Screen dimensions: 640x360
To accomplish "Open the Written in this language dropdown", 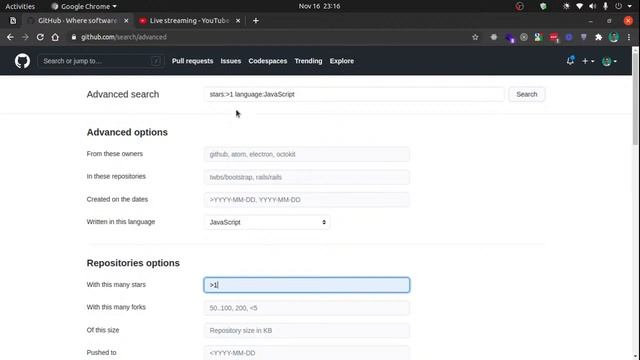I will [267, 222].
